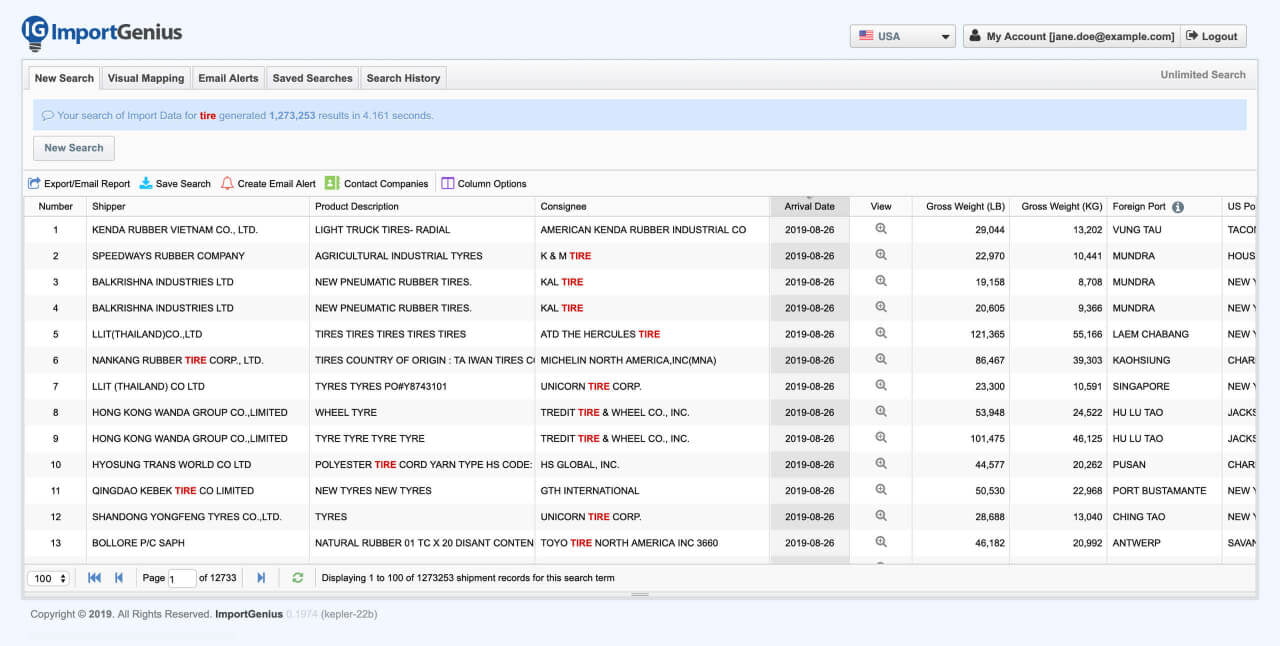
Task: Switch to the Visual Mapping tab
Action: point(145,77)
